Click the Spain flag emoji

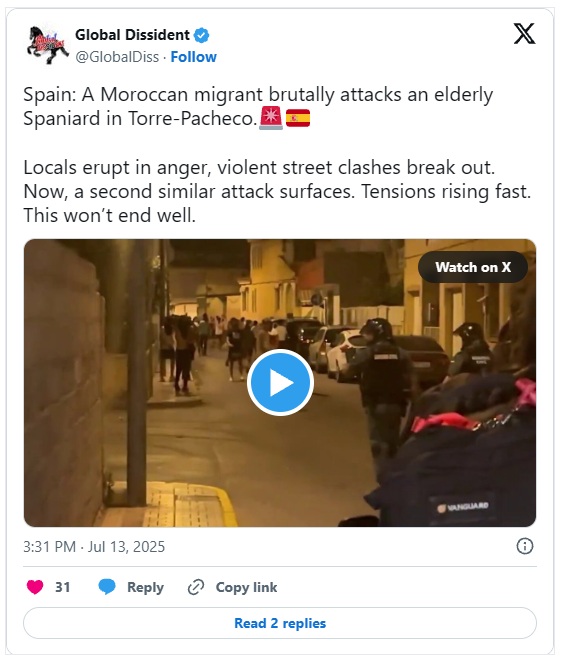pos(298,118)
